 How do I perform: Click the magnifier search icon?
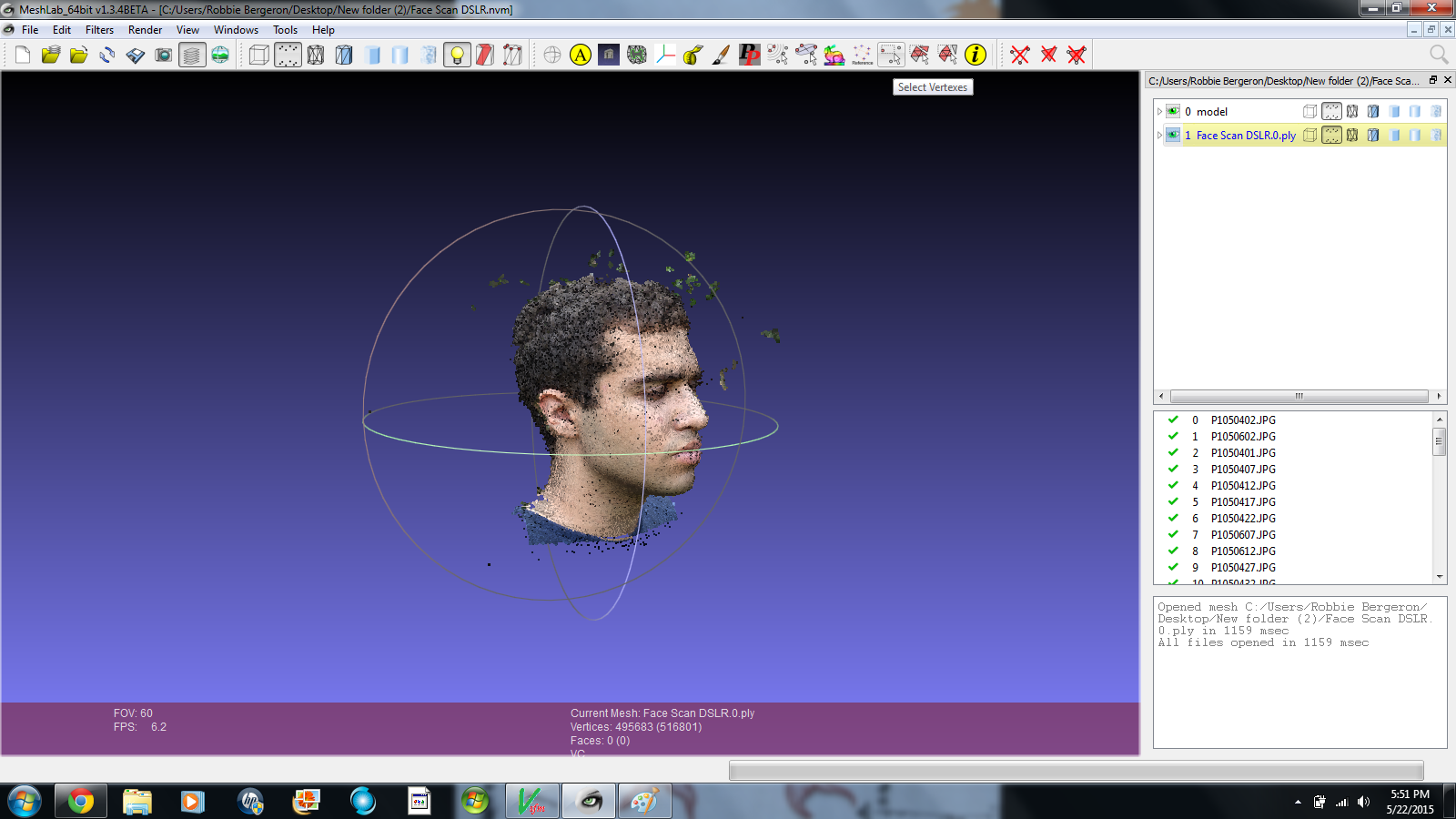1438,55
